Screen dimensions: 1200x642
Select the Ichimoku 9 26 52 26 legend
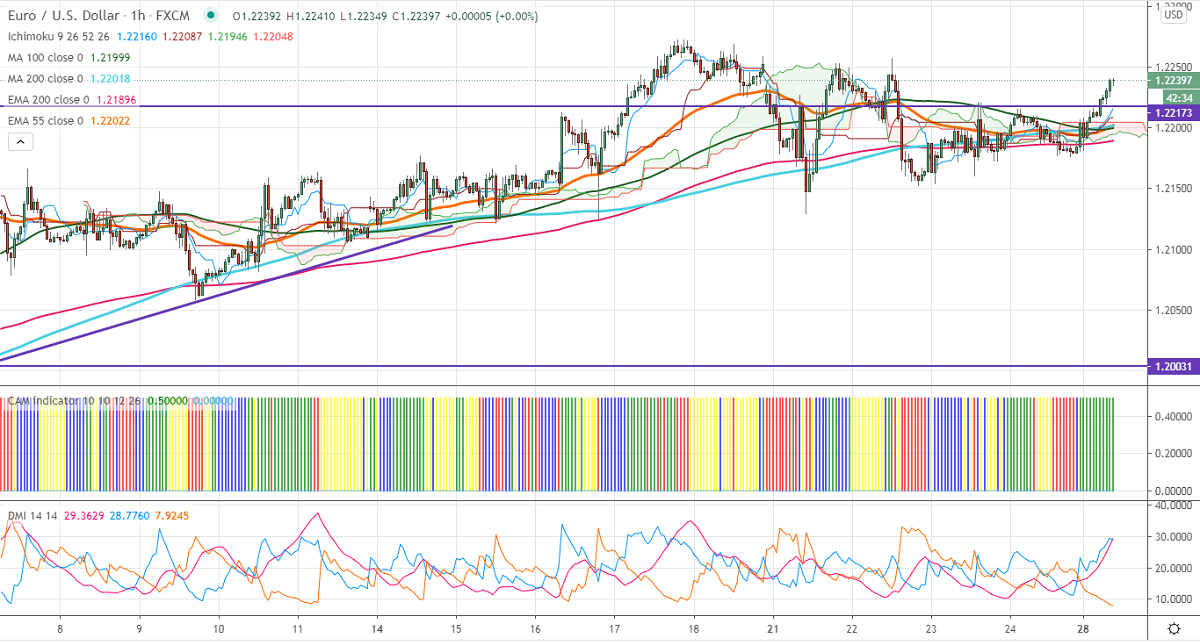(61, 37)
